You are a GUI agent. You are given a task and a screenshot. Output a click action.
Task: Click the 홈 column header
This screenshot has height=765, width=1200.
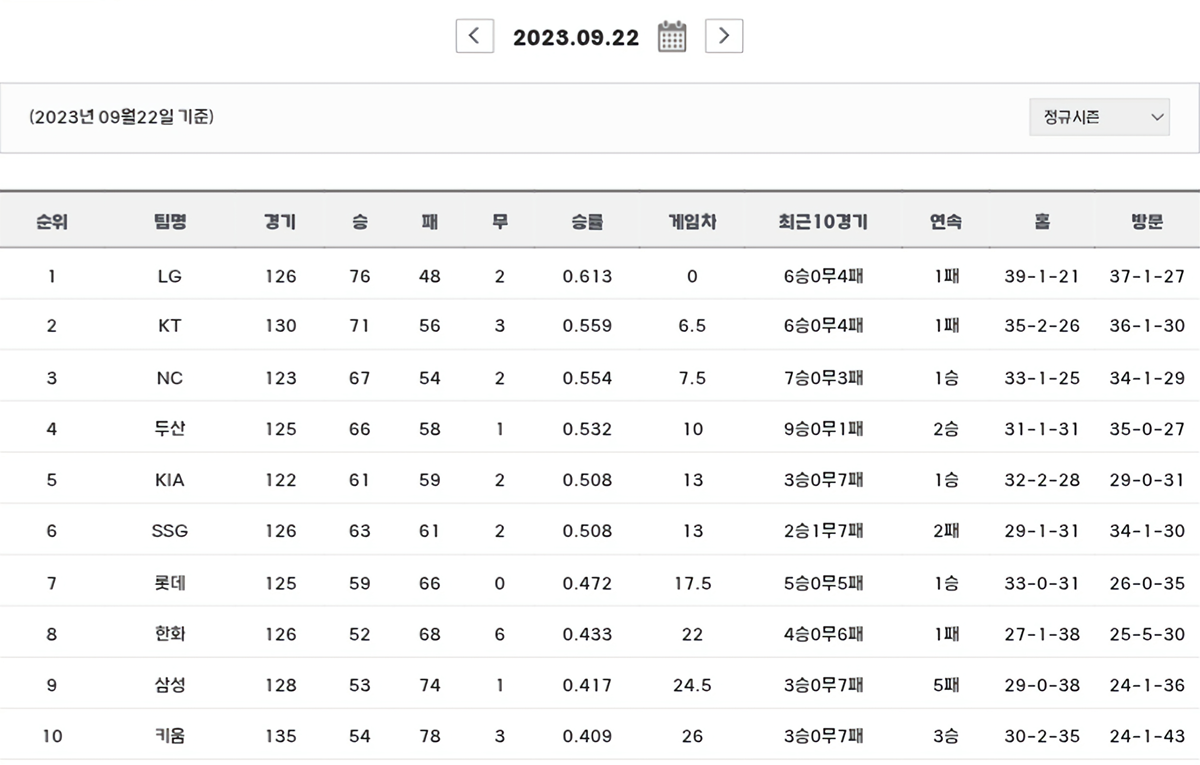pos(1042,221)
